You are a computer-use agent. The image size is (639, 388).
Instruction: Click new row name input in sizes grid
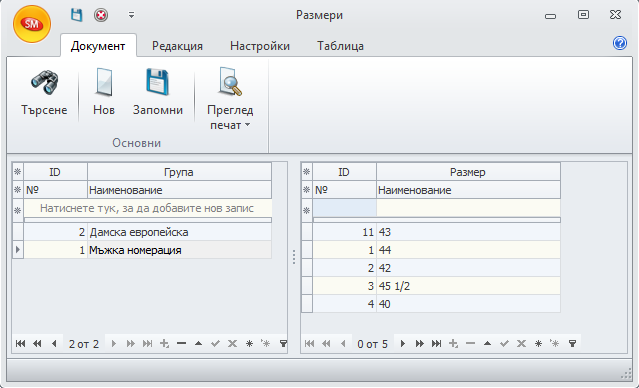coord(468,208)
